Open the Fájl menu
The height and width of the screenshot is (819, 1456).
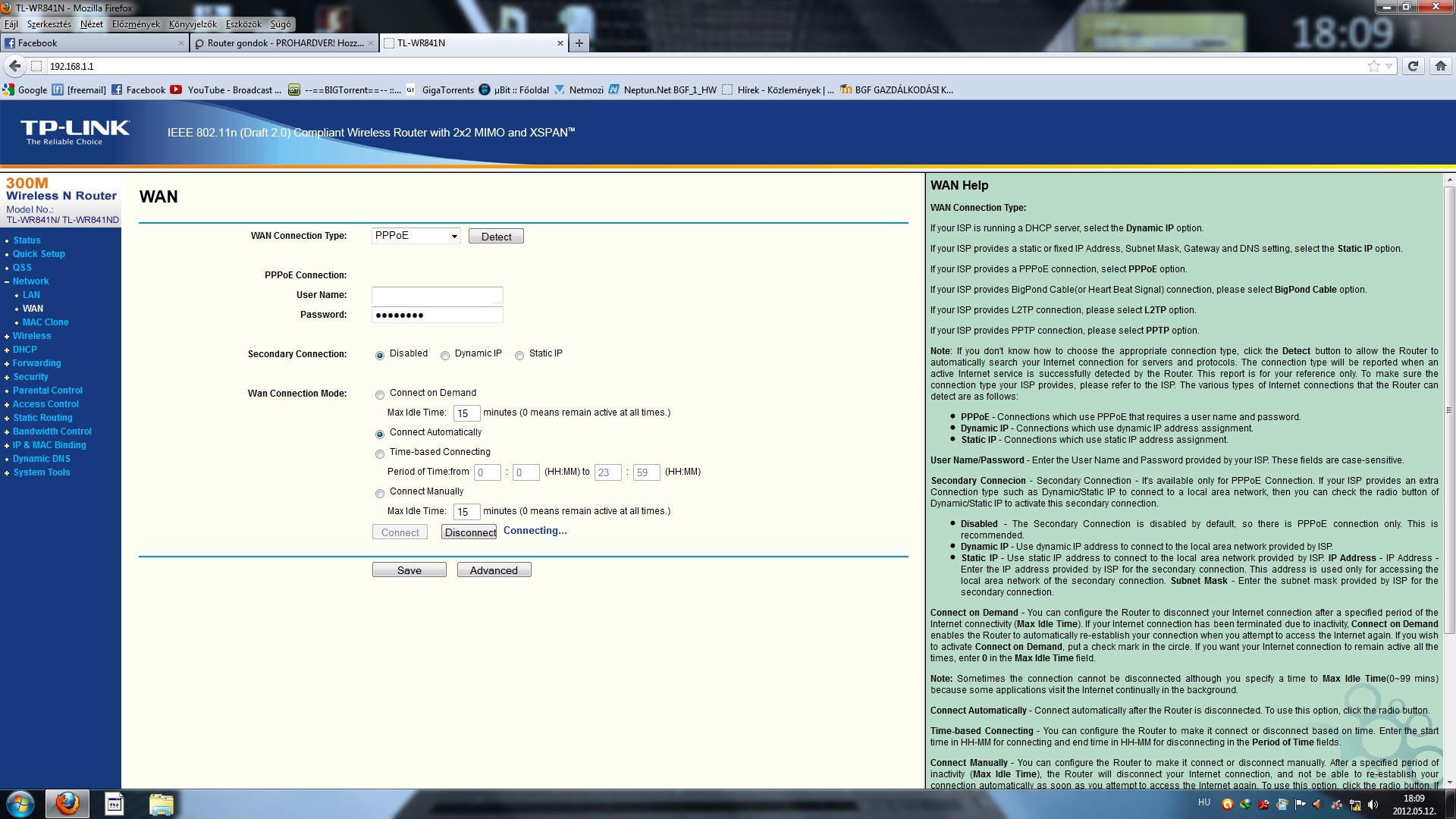pyautogui.click(x=11, y=24)
